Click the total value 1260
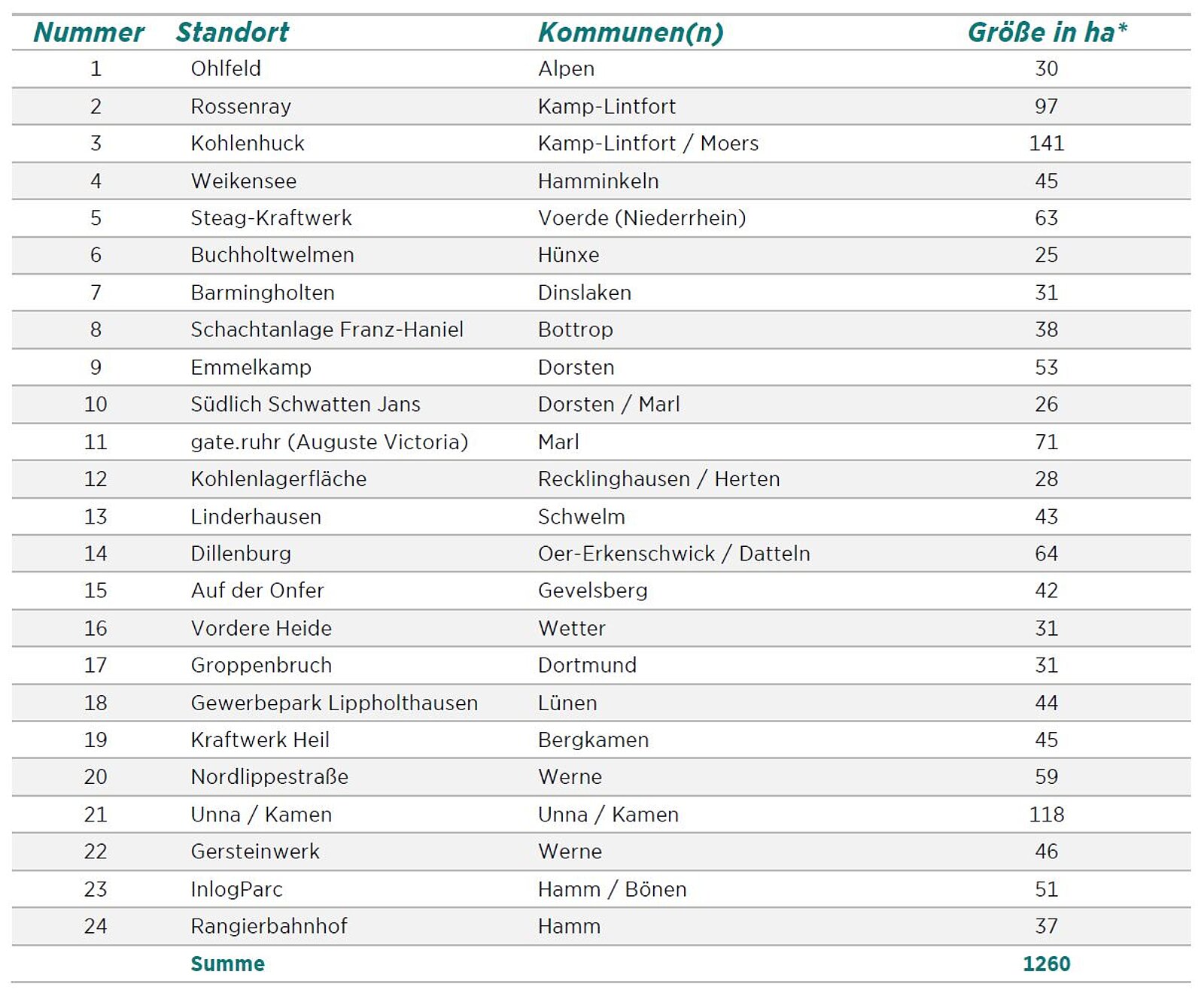 (x=1046, y=964)
